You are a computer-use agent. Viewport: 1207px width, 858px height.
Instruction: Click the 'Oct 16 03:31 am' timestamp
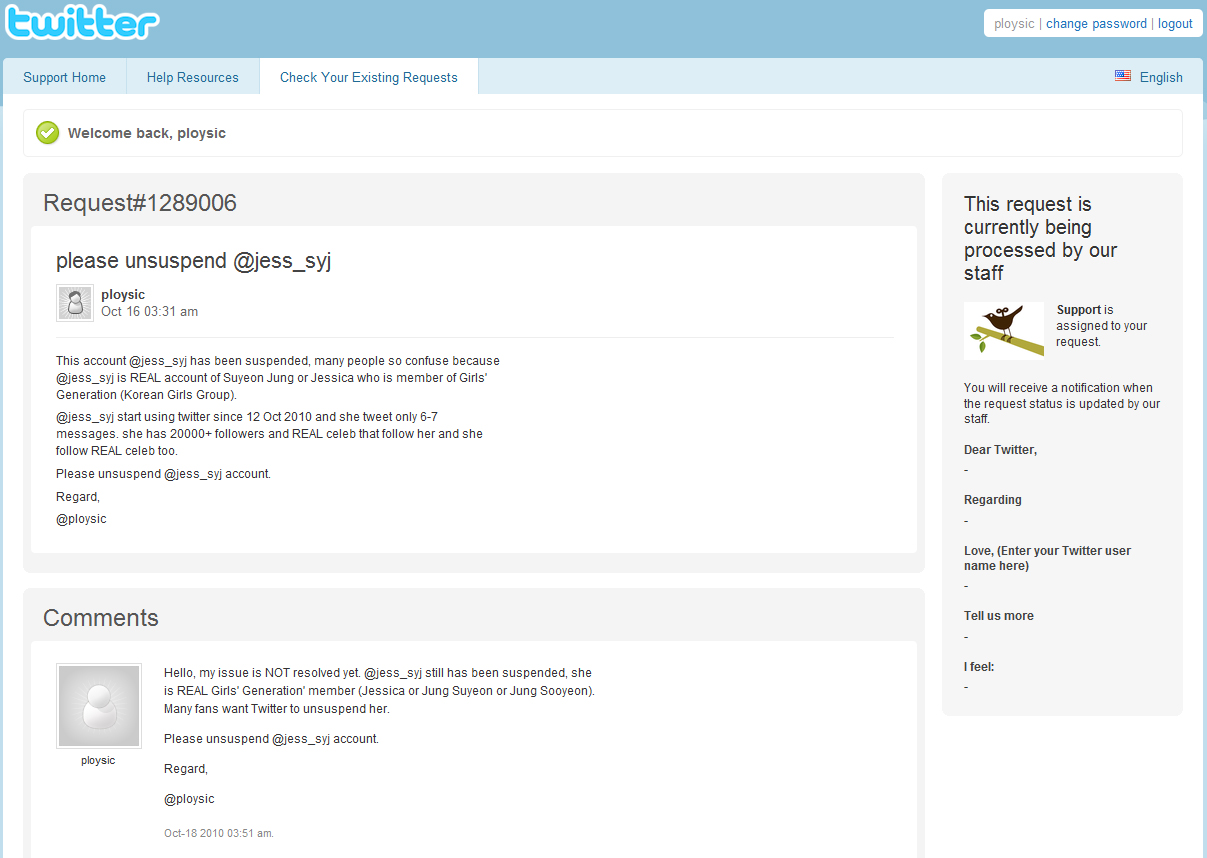point(150,312)
